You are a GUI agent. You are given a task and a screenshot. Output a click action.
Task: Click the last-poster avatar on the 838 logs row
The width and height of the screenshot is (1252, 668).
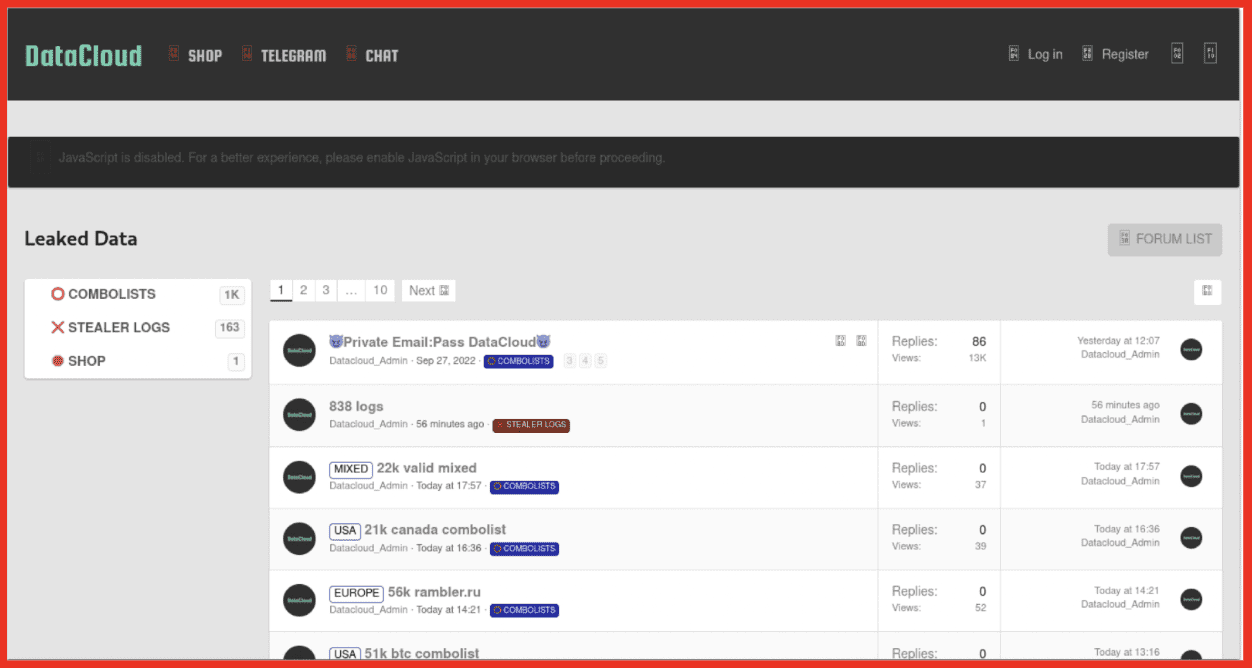1191,414
